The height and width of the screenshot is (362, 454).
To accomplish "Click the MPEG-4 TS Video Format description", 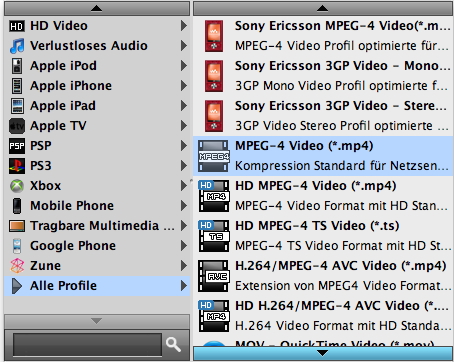I will 343,246.
